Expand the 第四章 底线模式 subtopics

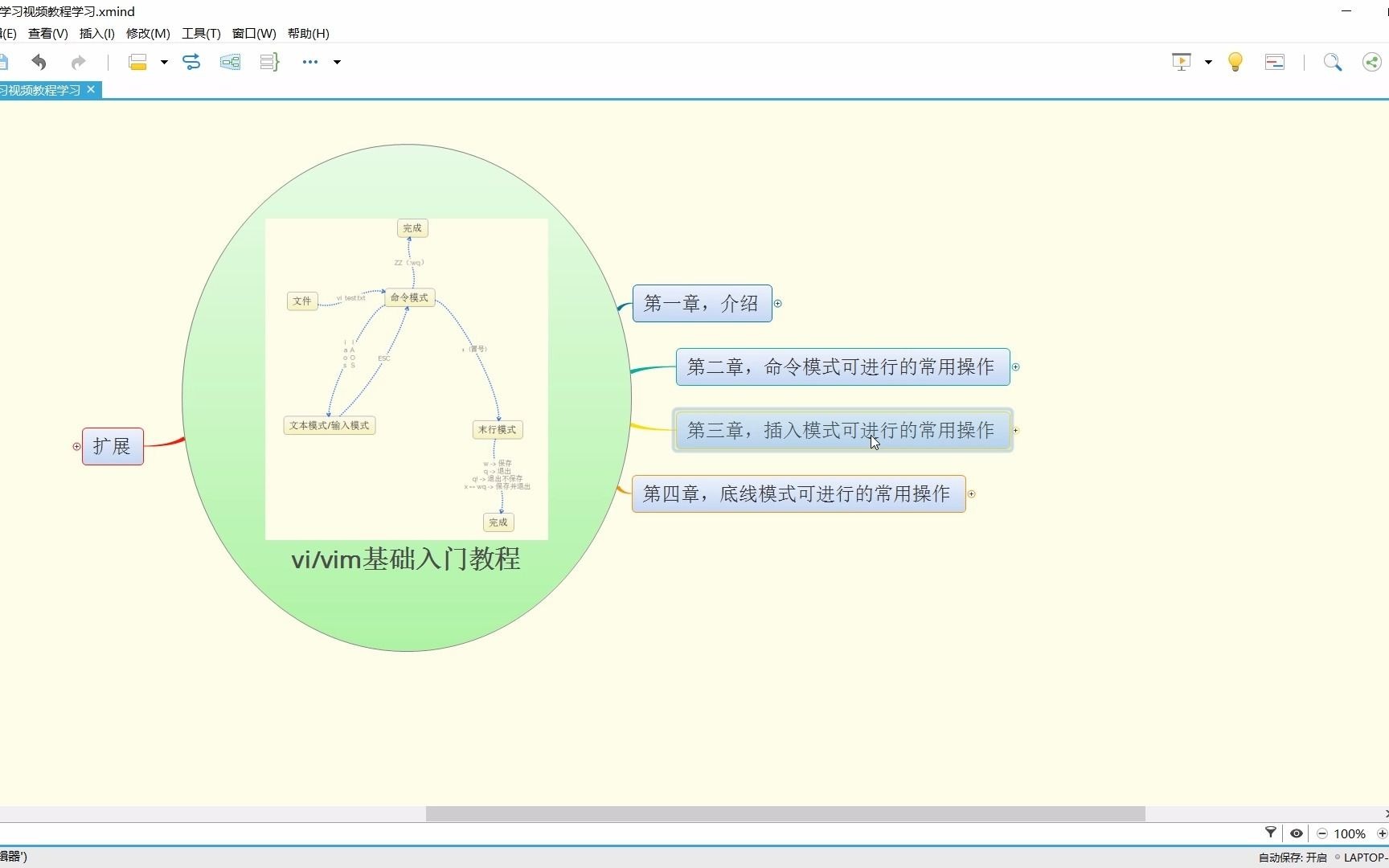pyautogui.click(x=971, y=493)
